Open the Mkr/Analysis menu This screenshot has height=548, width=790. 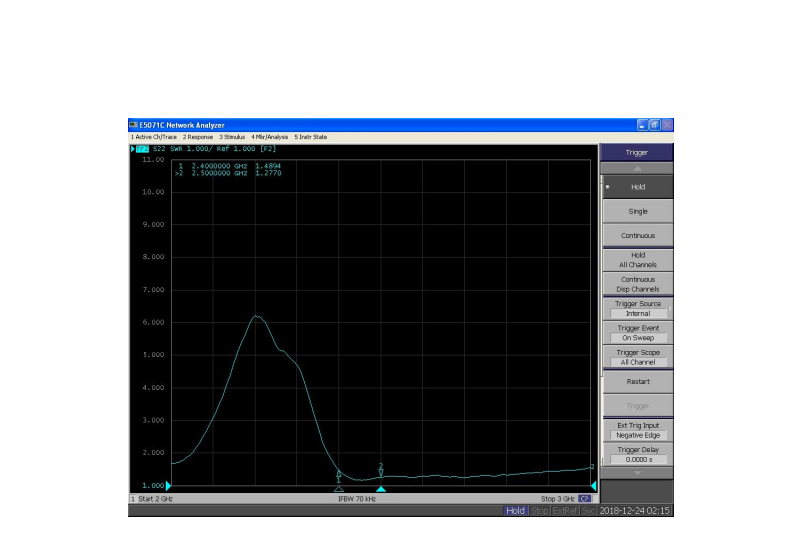pos(270,137)
